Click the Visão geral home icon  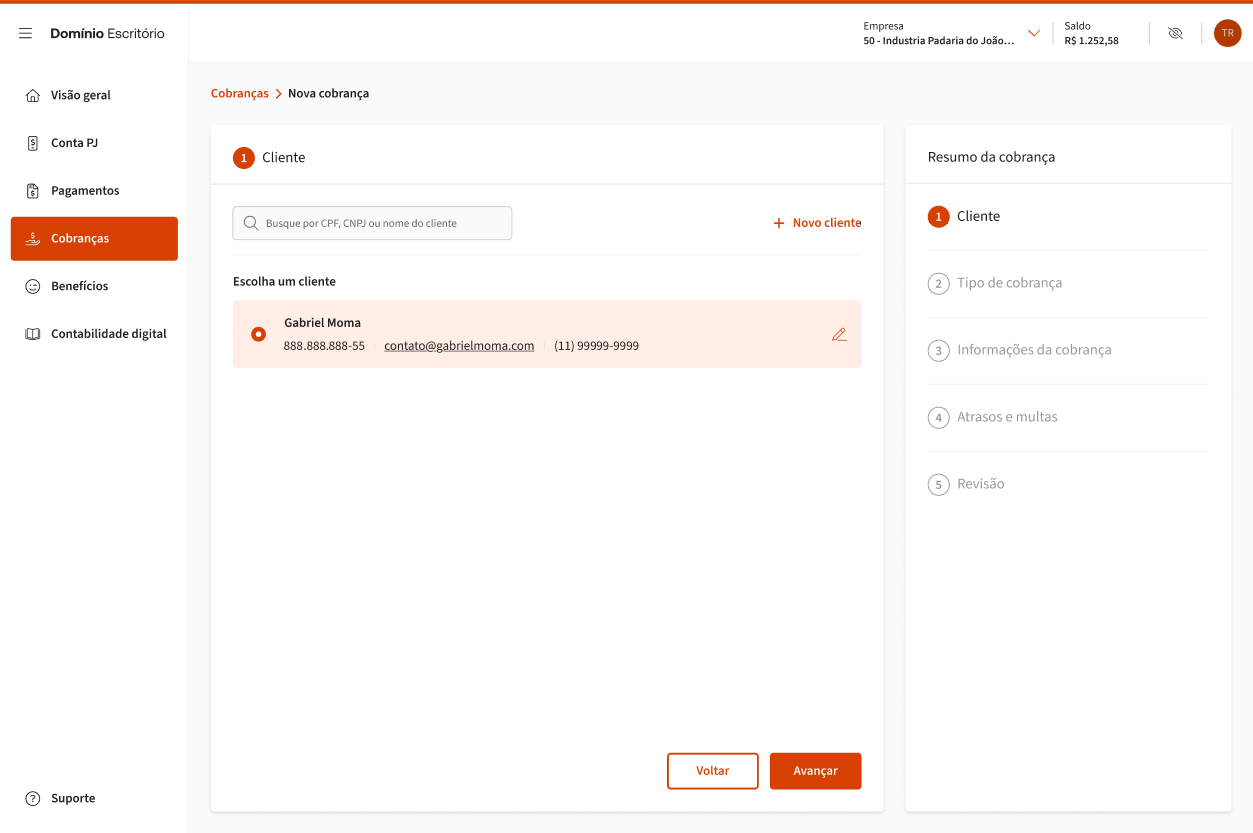click(33, 96)
